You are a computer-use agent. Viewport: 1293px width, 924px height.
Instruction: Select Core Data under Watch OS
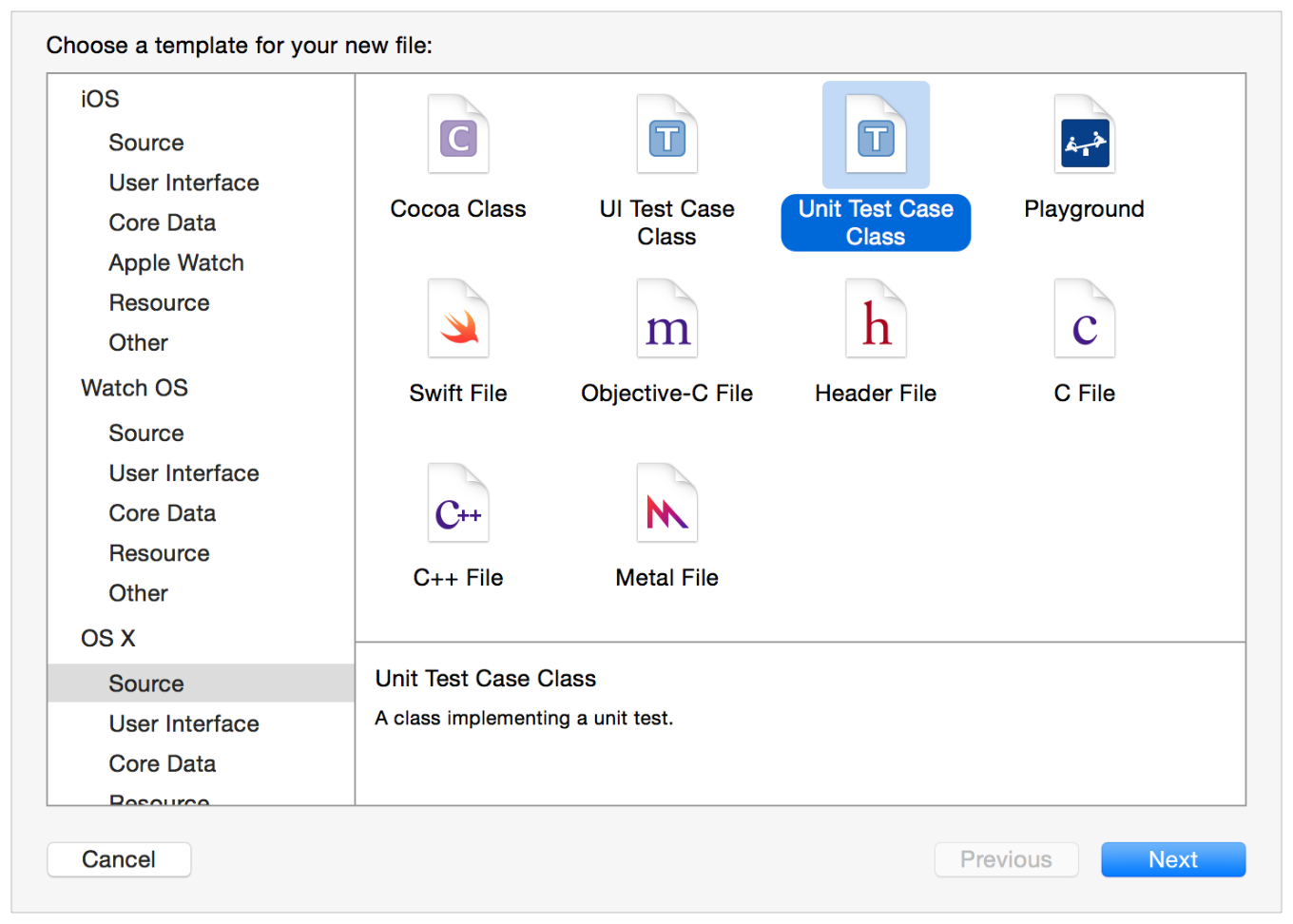[163, 513]
